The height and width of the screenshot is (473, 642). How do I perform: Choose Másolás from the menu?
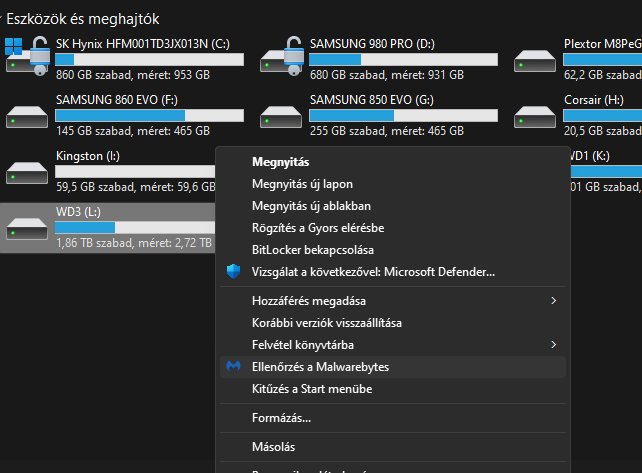pos(393,447)
